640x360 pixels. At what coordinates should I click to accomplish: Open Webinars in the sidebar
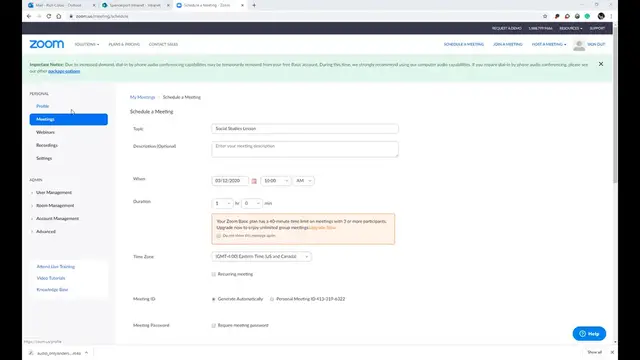tap(45, 132)
